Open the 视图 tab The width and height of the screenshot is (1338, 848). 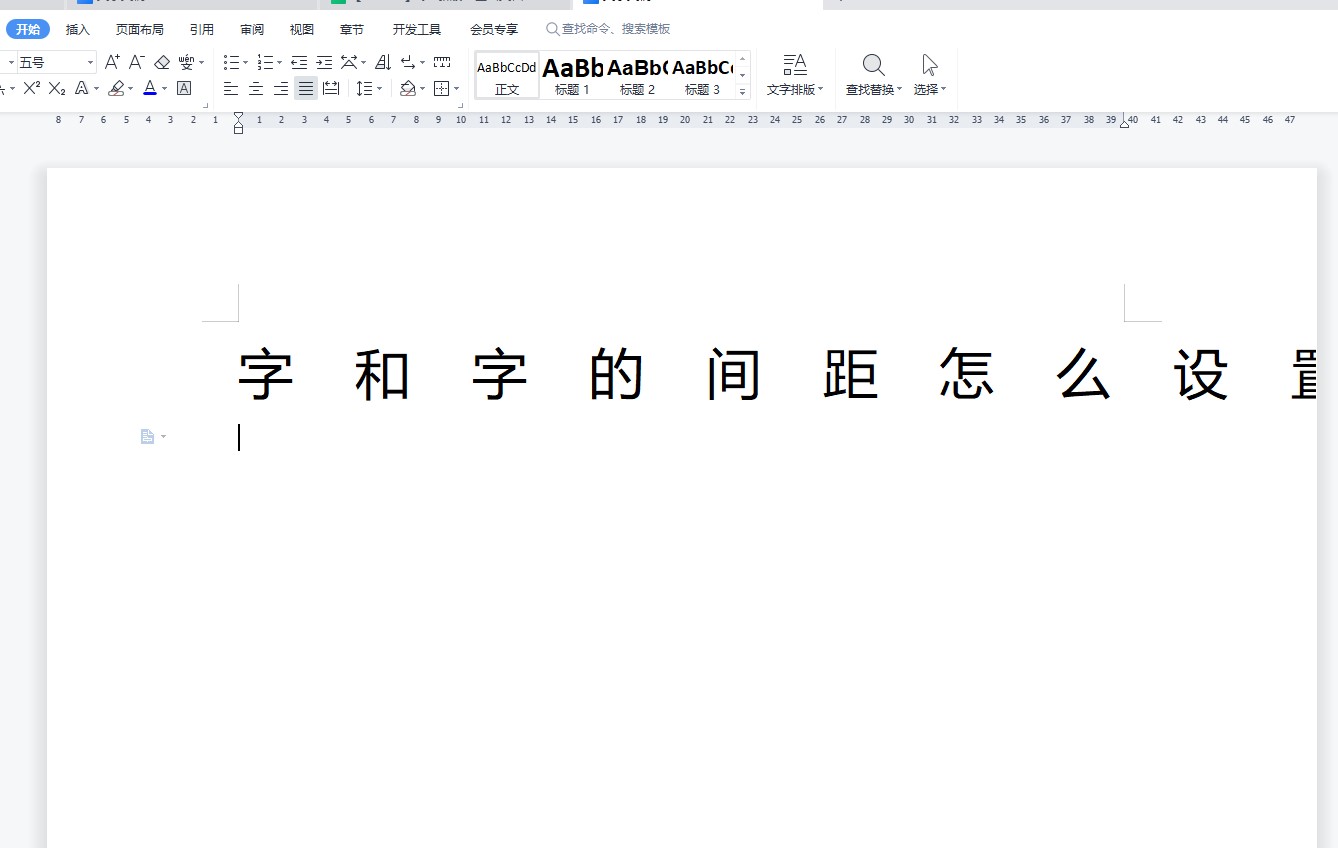point(302,29)
